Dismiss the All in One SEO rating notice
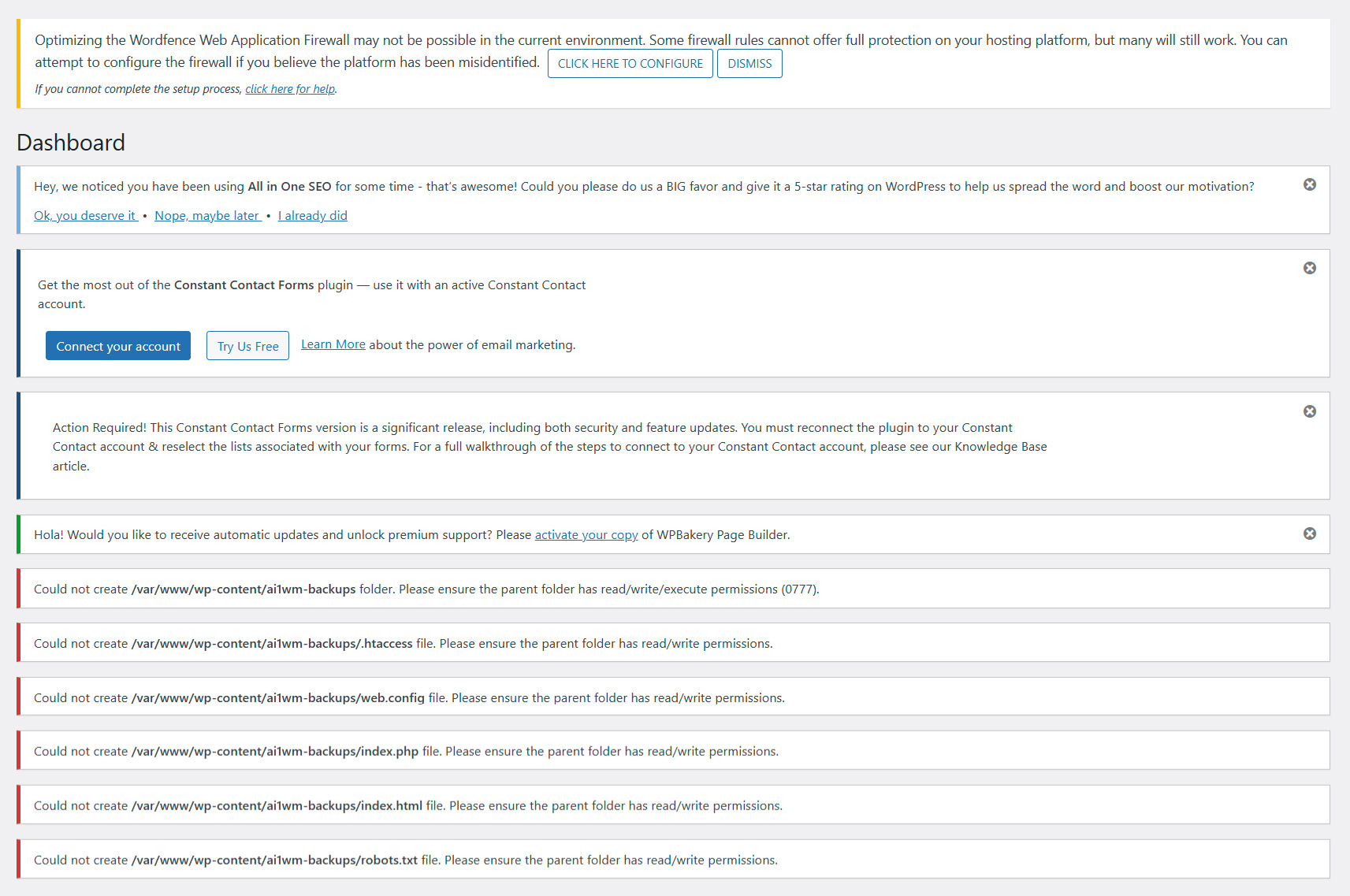The height and width of the screenshot is (896, 1350). pyautogui.click(x=1309, y=184)
